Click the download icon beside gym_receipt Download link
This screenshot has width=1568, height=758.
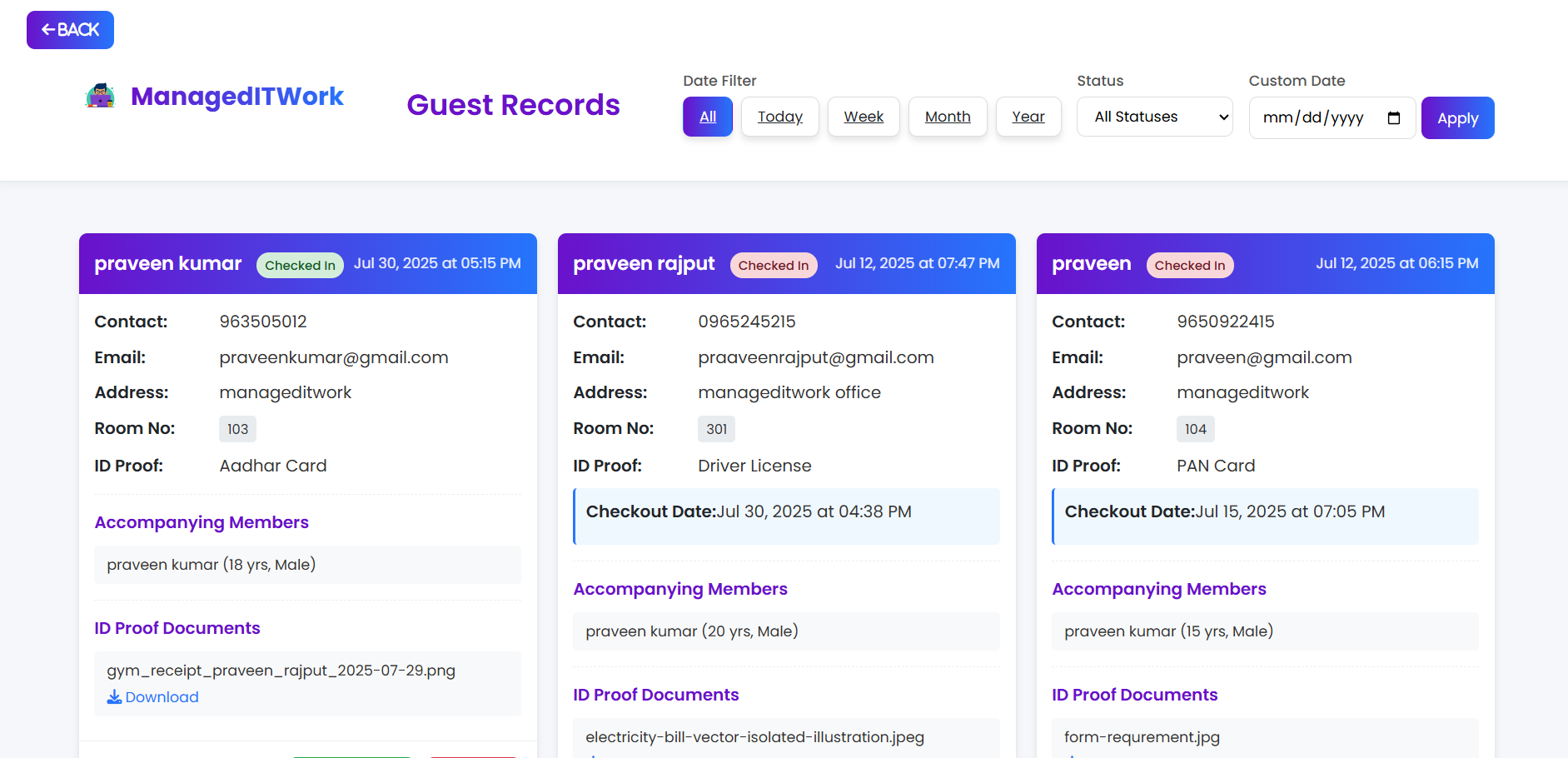113,696
